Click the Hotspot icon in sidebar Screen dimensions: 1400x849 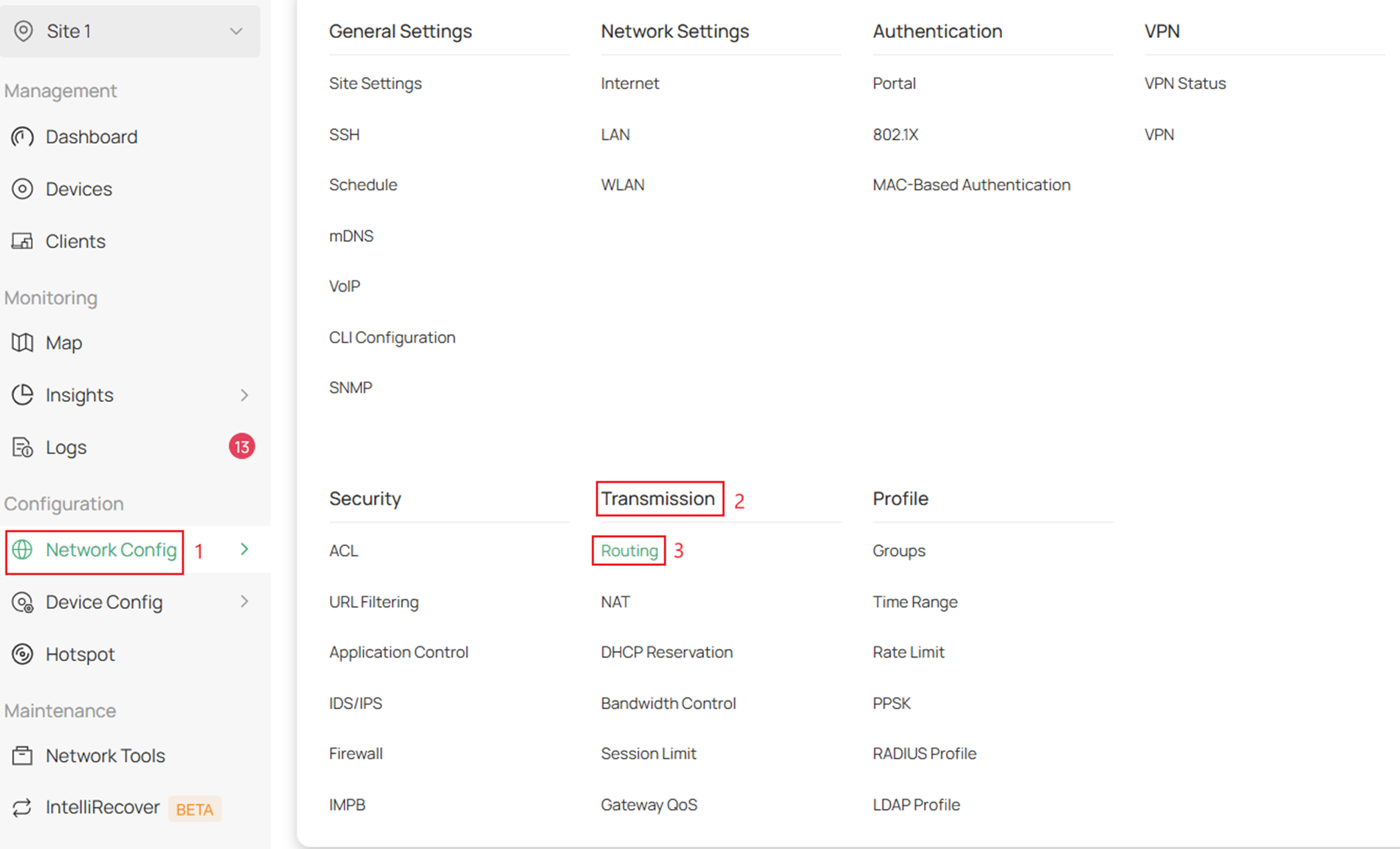tap(22, 654)
